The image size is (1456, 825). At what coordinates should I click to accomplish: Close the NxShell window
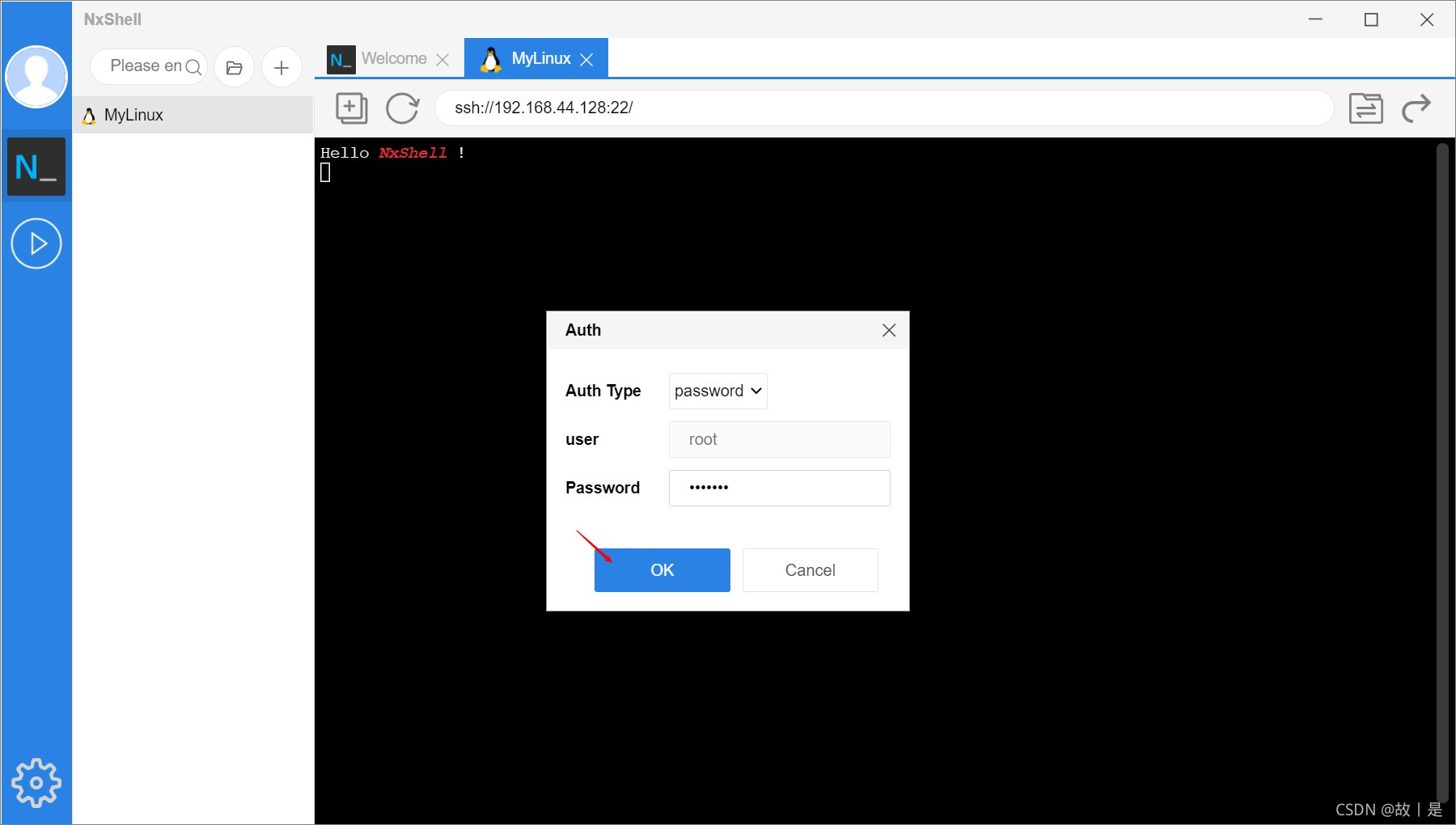tap(1427, 19)
